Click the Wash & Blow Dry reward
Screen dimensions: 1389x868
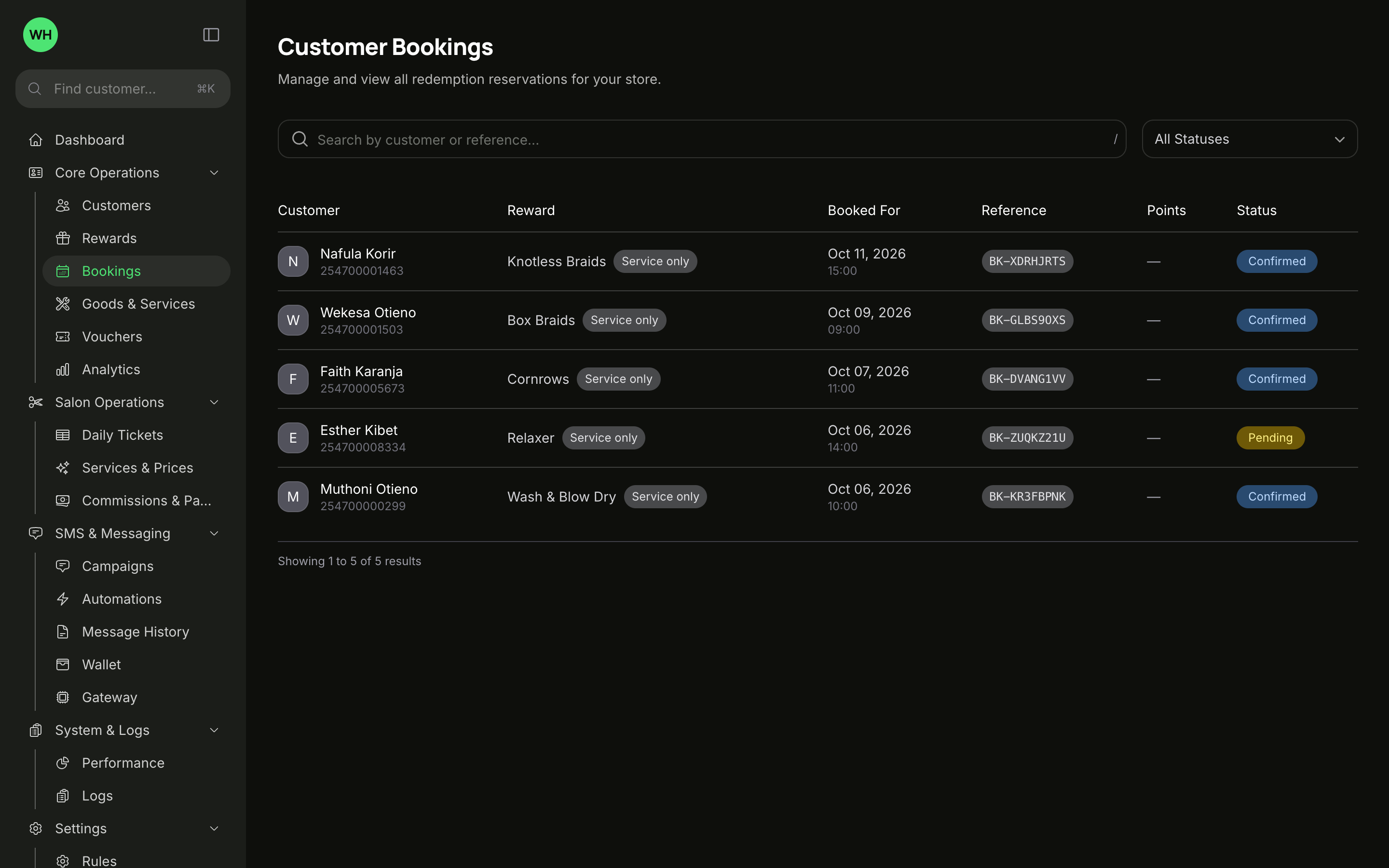click(x=561, y=497)
